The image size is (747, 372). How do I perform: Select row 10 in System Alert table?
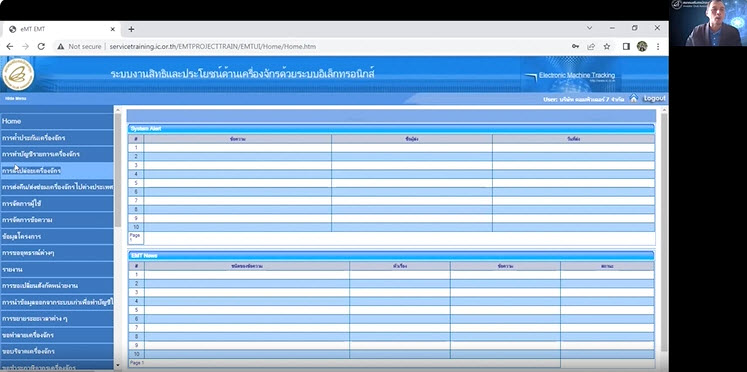coord(391,227)
